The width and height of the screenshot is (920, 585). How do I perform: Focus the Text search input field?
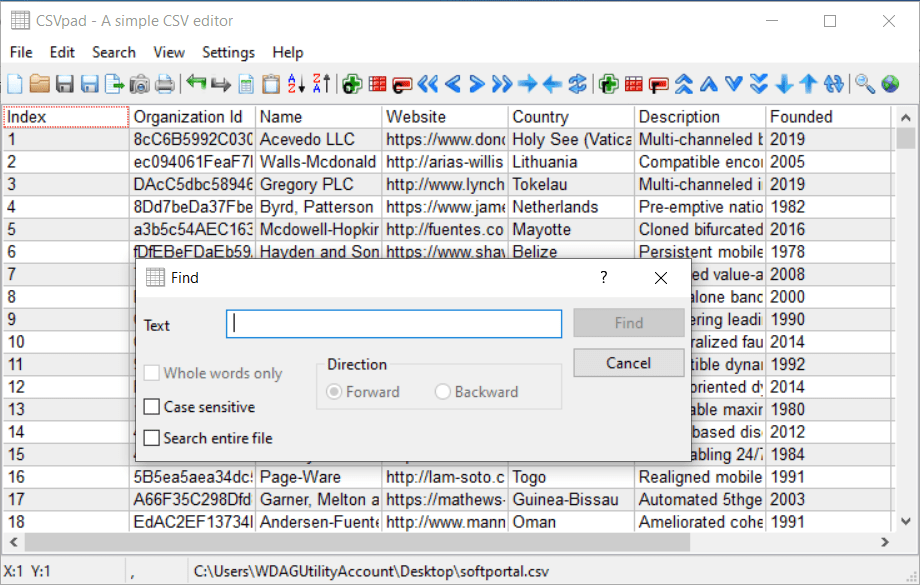point(394,324)
